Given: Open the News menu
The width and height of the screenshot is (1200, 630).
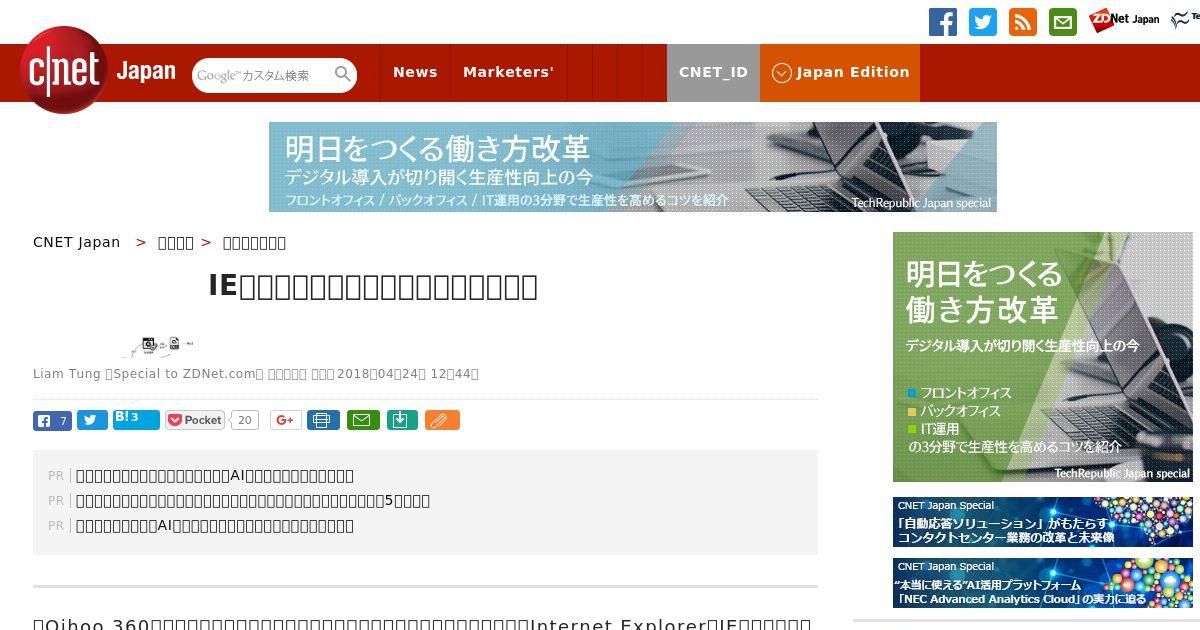Looking at the screenshot, I should click(415, 72).
